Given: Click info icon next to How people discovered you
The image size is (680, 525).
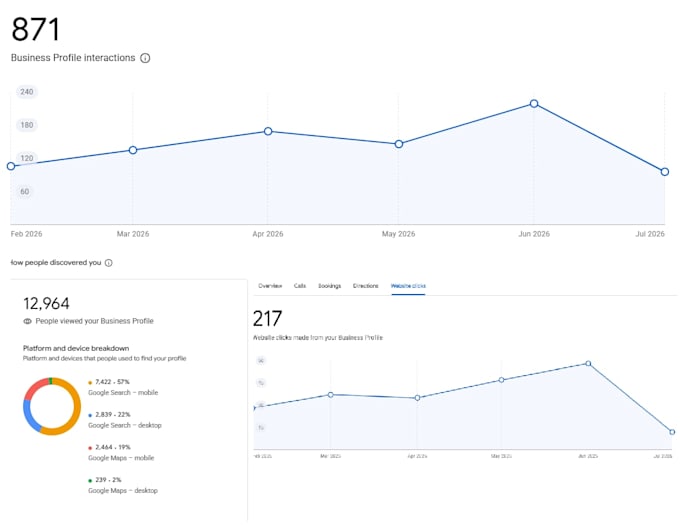Looking at the screenshot, I should pos(109,263).
